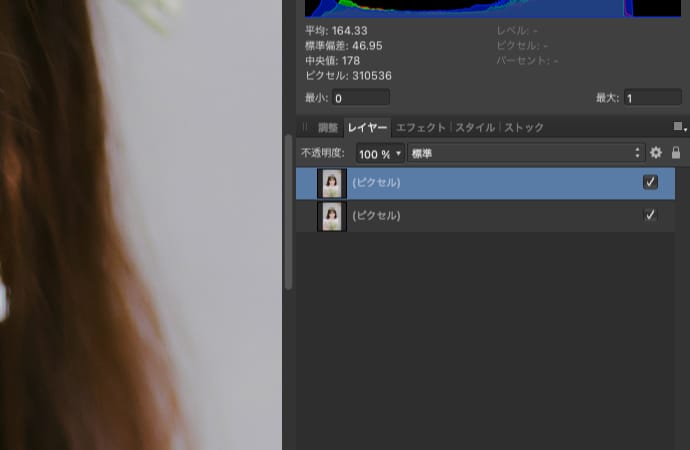Open the スタイル tab
This screenshot has height=450, width=690.
point(475,128)
